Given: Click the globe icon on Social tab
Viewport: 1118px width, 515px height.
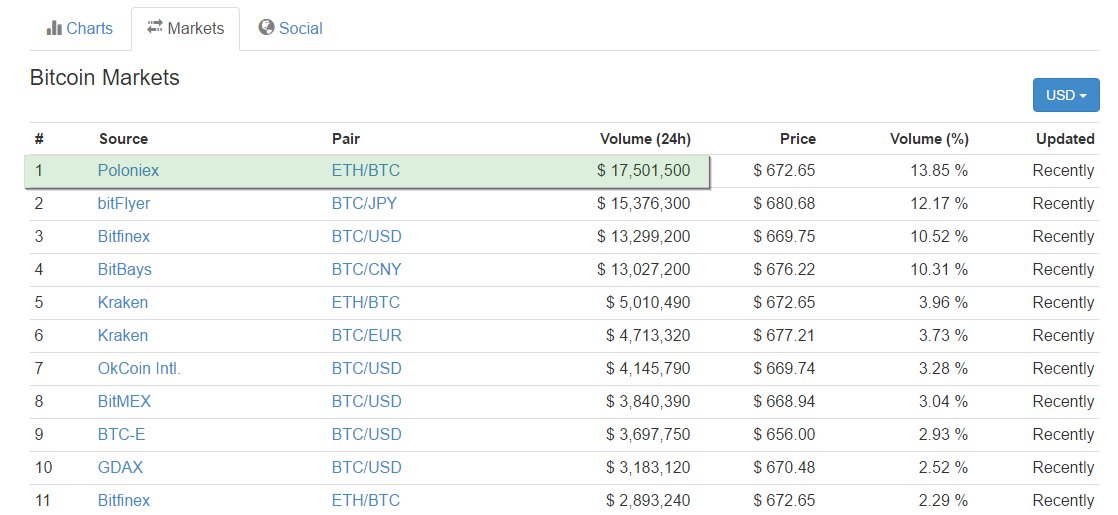Looking at the screenshot, I should click(267, 28).
